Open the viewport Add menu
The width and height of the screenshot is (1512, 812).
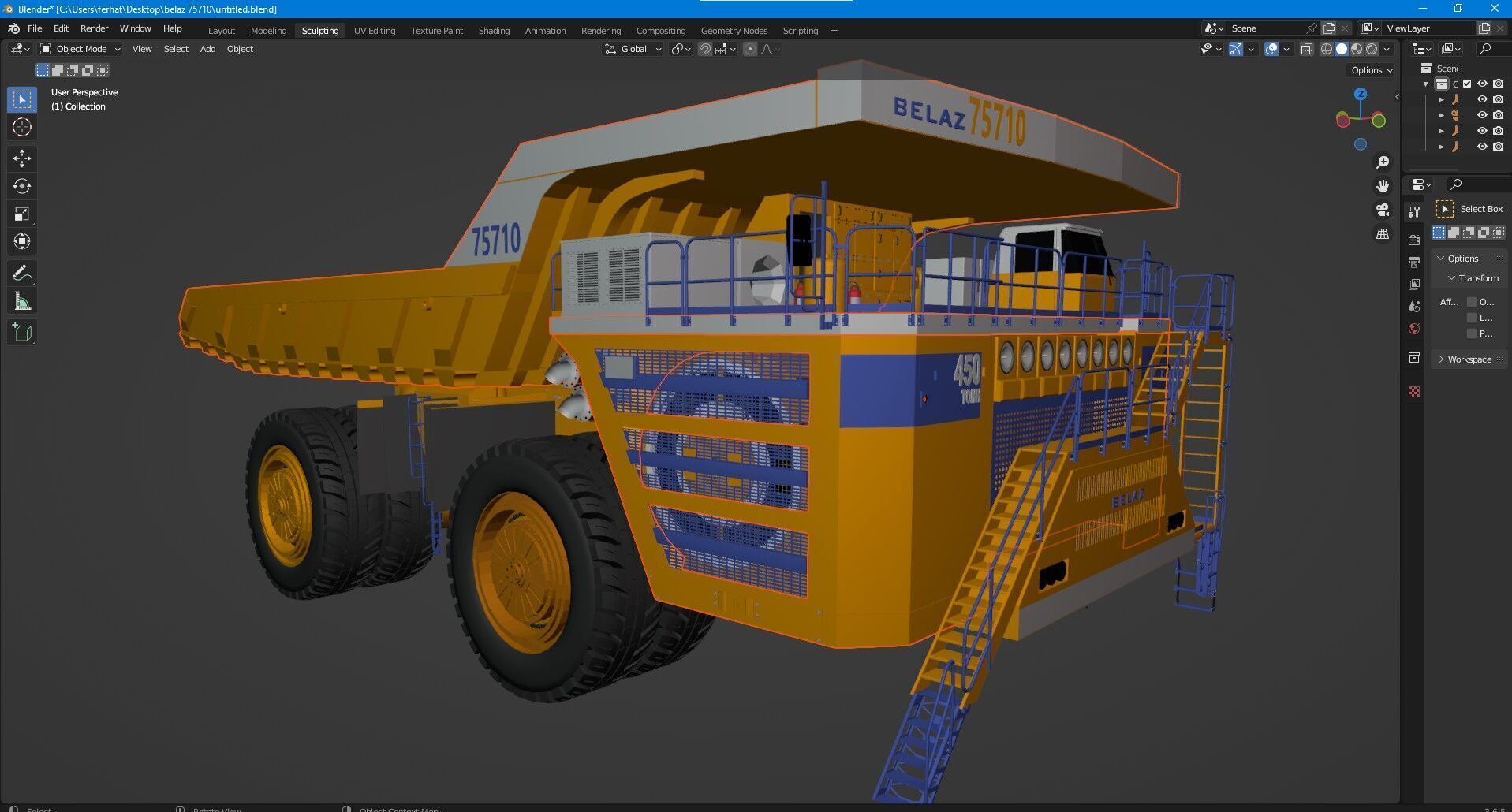[x=207, y=49]
